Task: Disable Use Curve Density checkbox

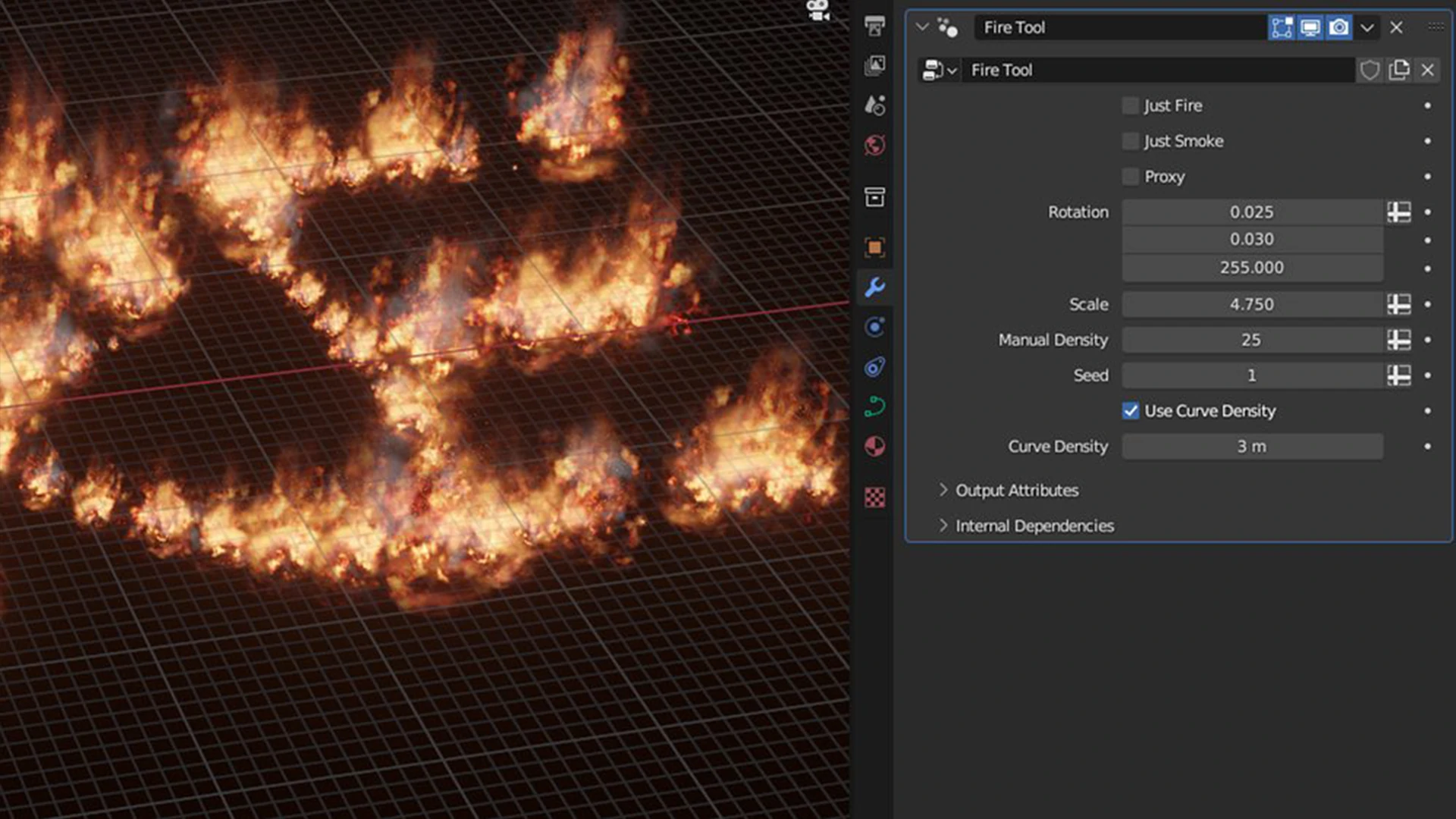Action: [1131, 411]
